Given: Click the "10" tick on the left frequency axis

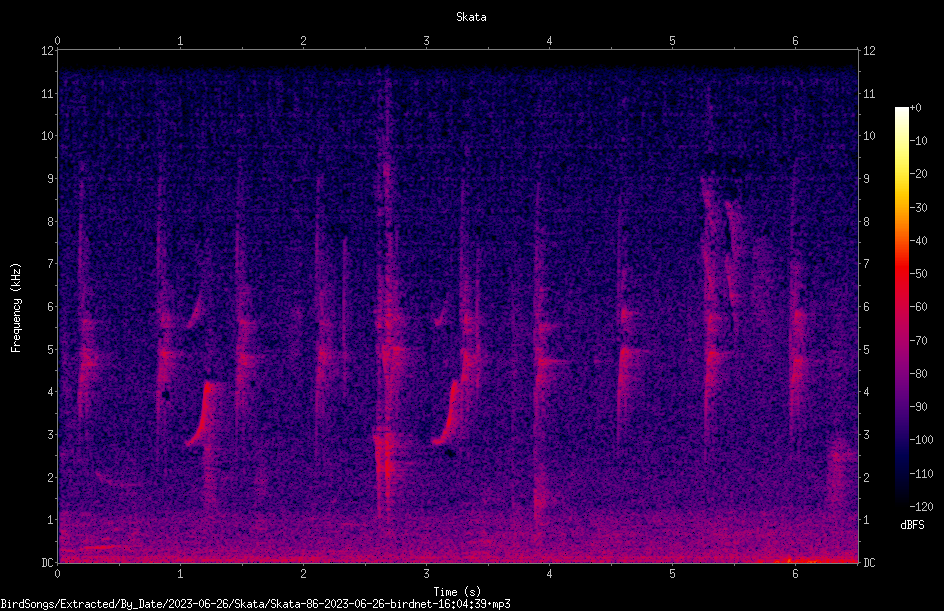Looking at the screenshot, I should 48,136.
